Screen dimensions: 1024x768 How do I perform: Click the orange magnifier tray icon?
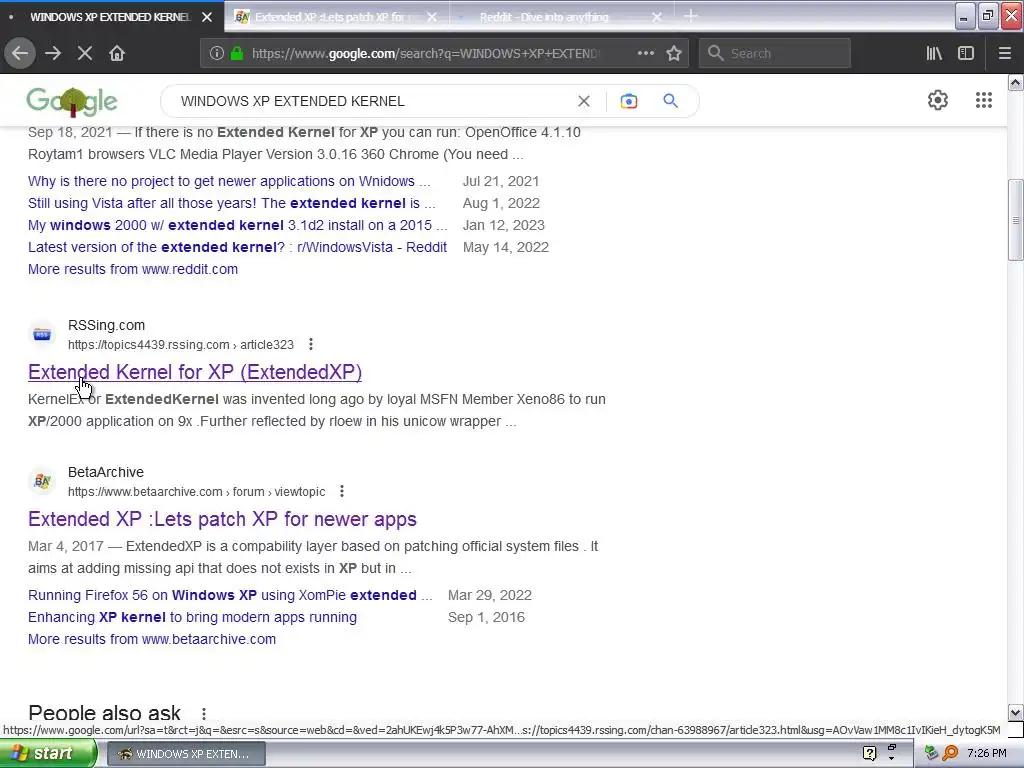click(950, 754)
